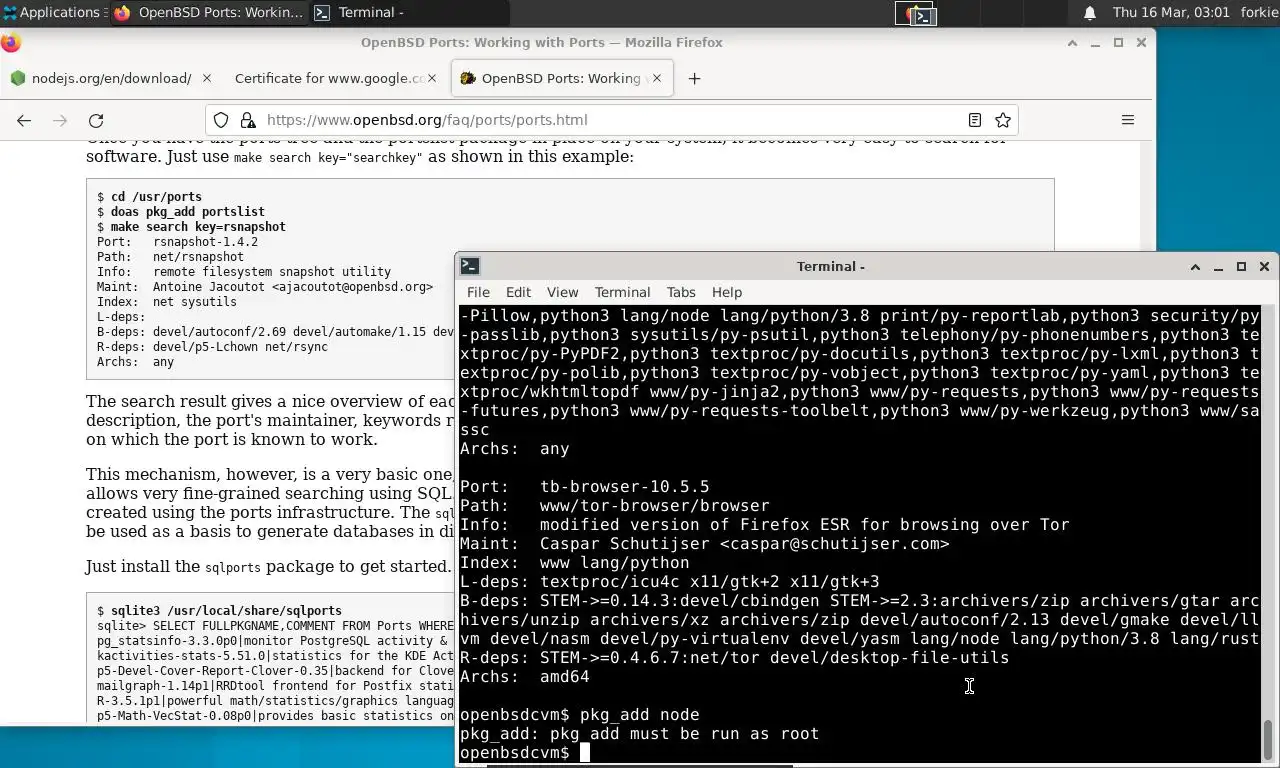Viewport: 1280px width, 768px height.
Task: Maximize the Terminal window
Action: (1241, 267)
